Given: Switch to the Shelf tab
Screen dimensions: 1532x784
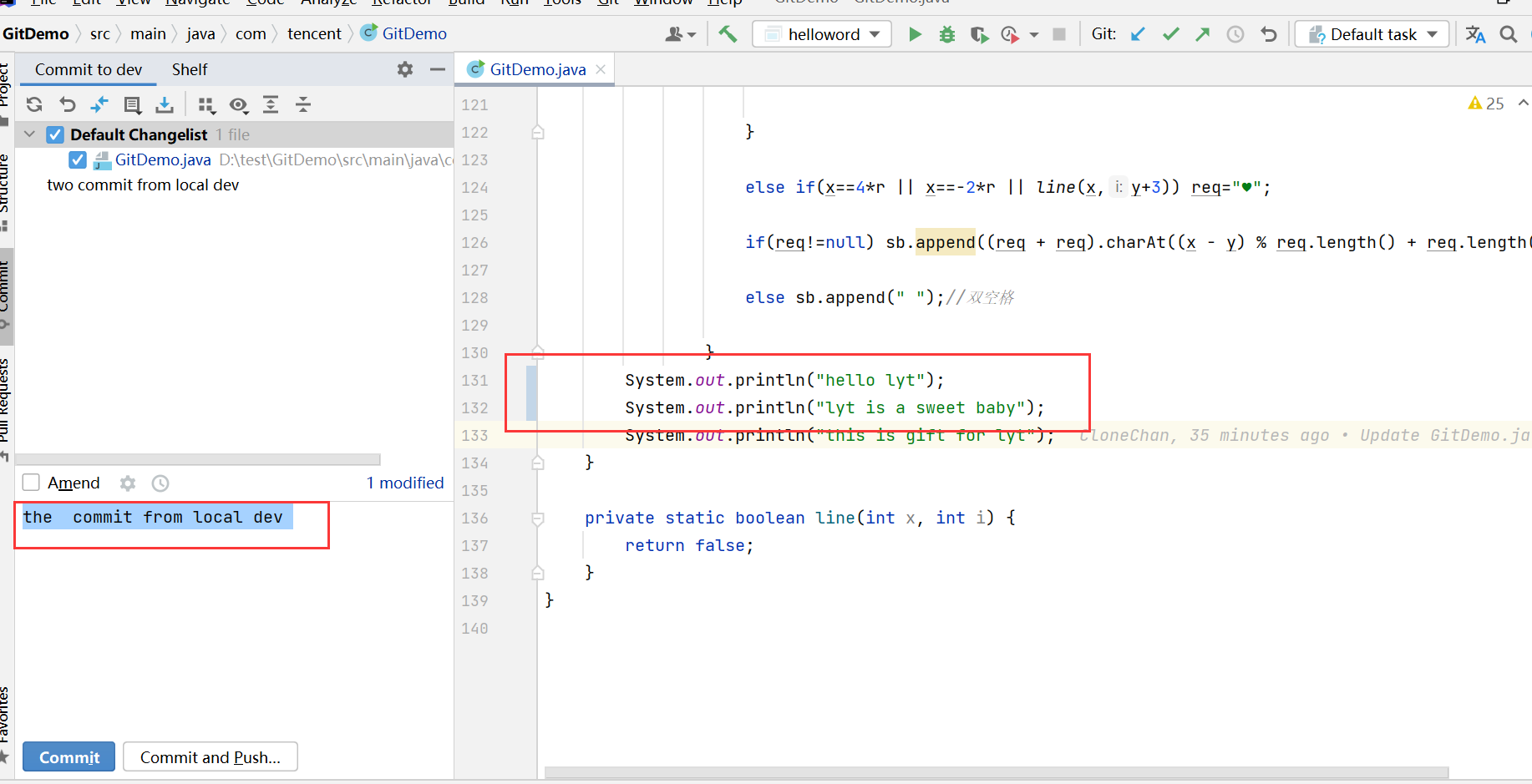Looking at the screenshot, I should 190,69.
